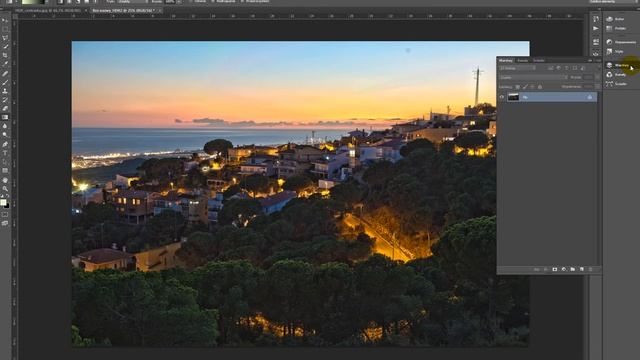Create a new layer

582,269
